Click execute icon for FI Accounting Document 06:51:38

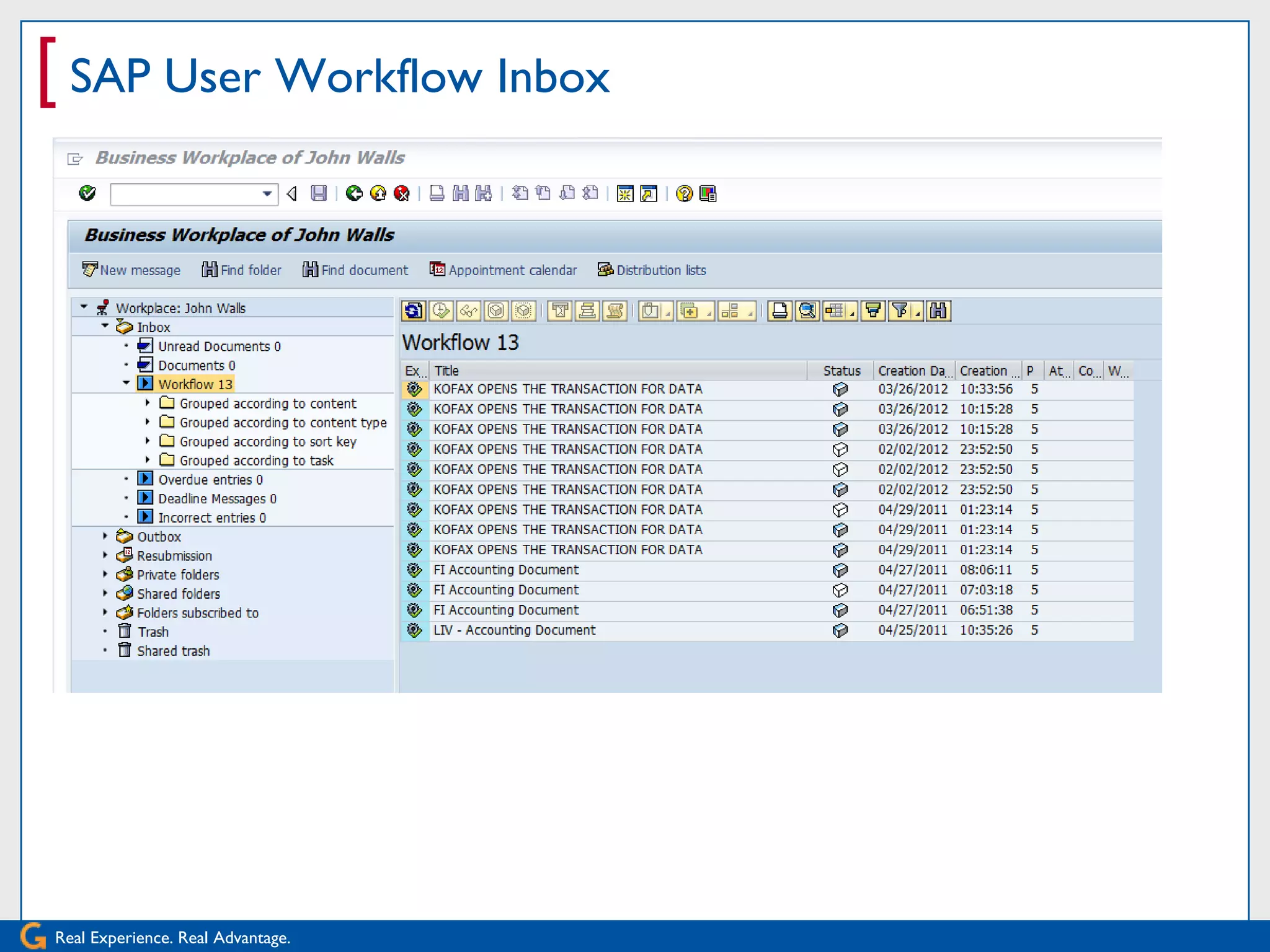point(414,610)
